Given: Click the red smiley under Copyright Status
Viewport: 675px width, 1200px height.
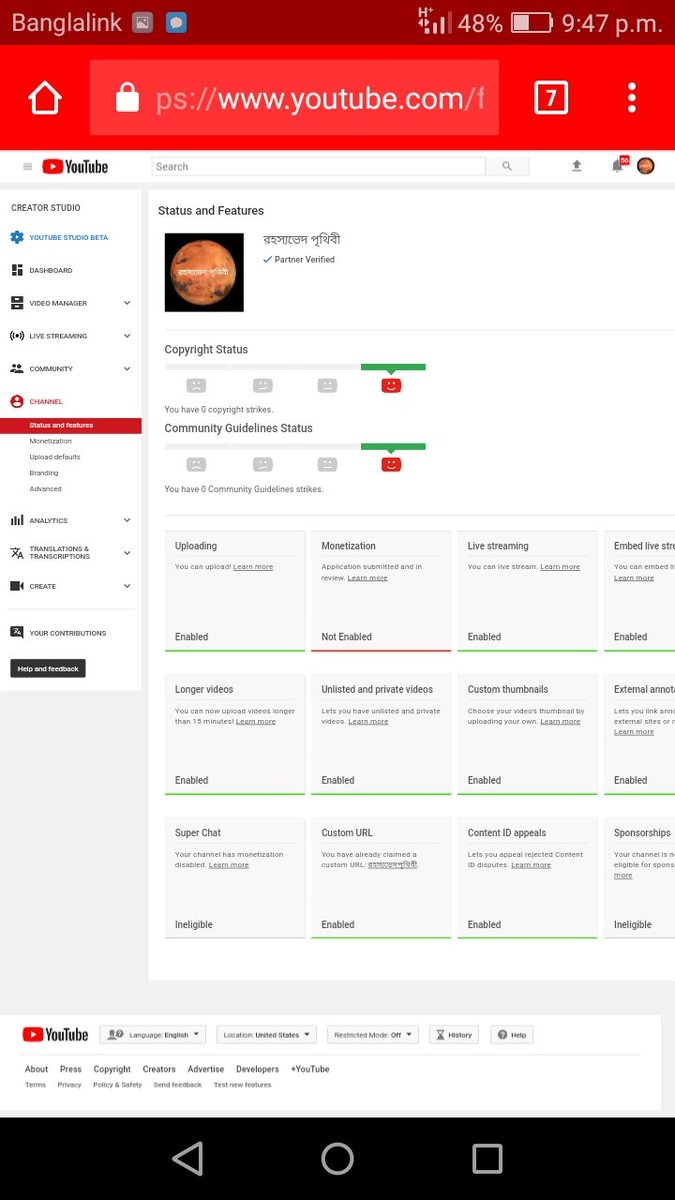Looking at the screenshot, I should coord(391,385).
